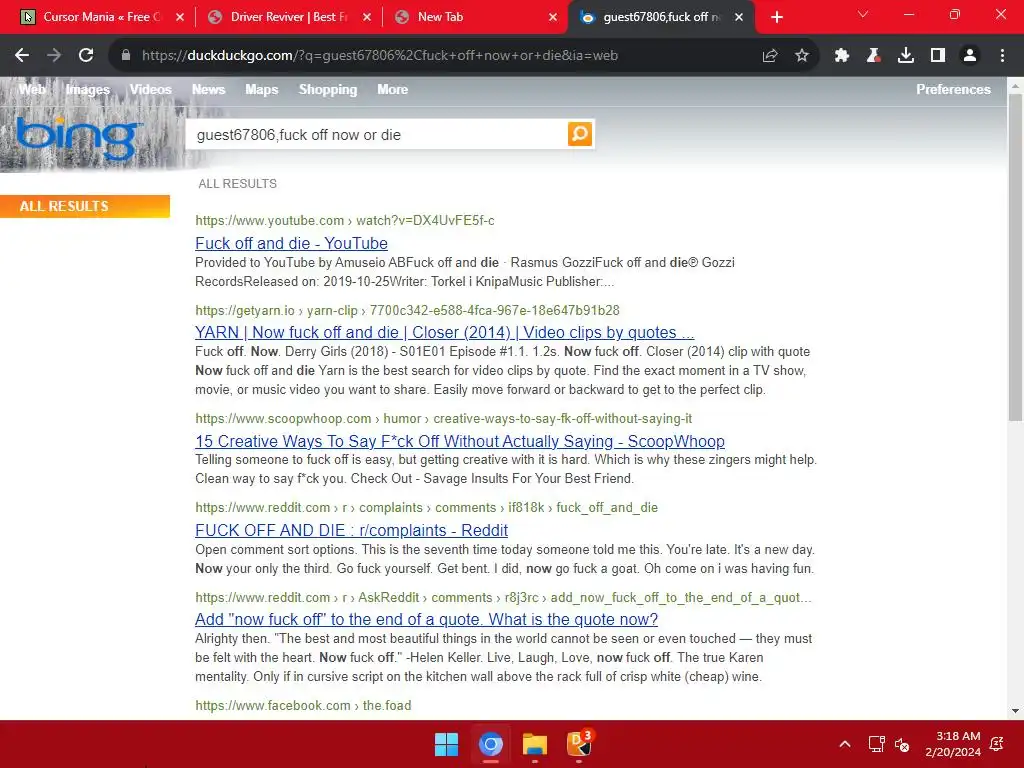Screen dimensions: 1024x768
Task: Close the Driver Reviver tab
Action: coord(367,18)
